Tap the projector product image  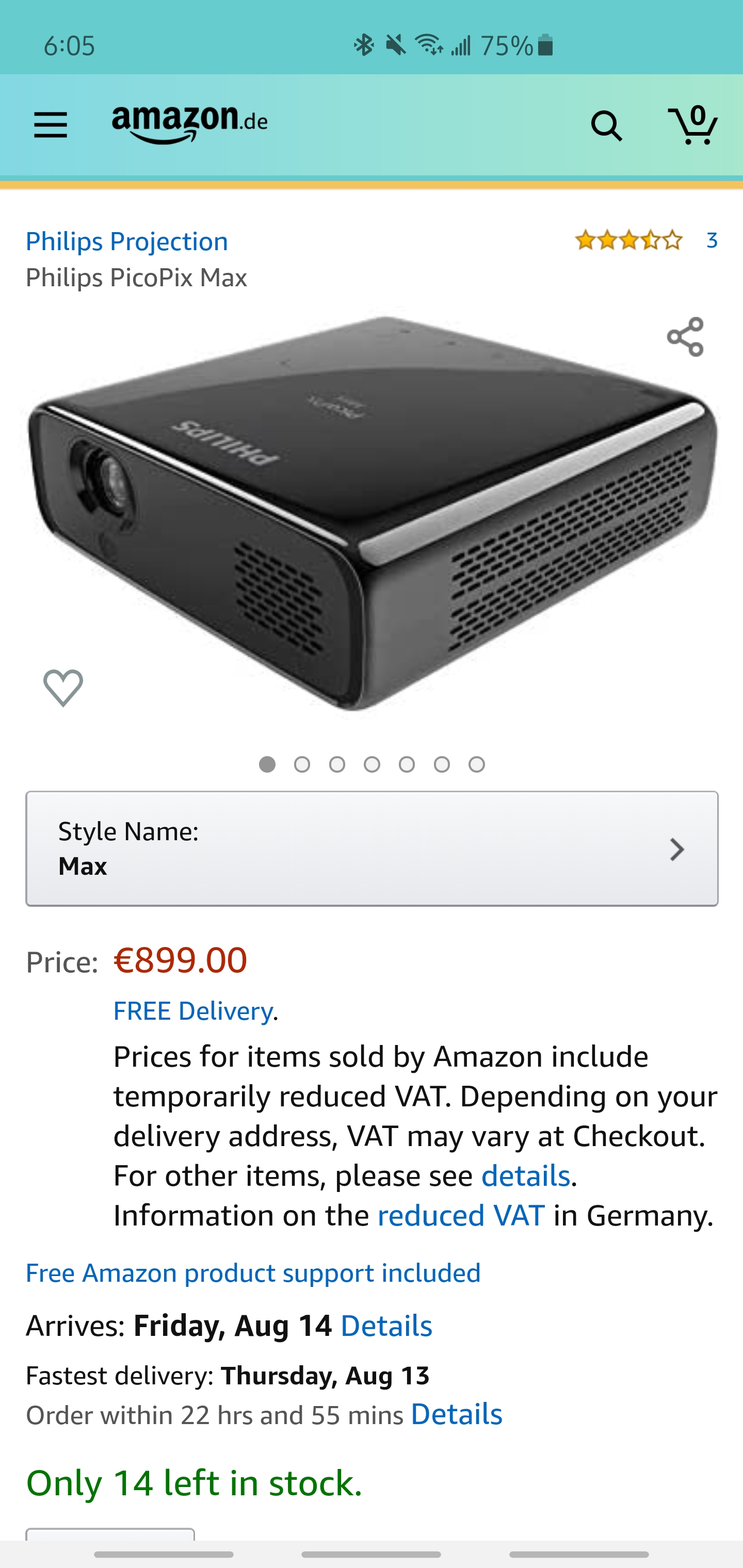coord(372,514)
